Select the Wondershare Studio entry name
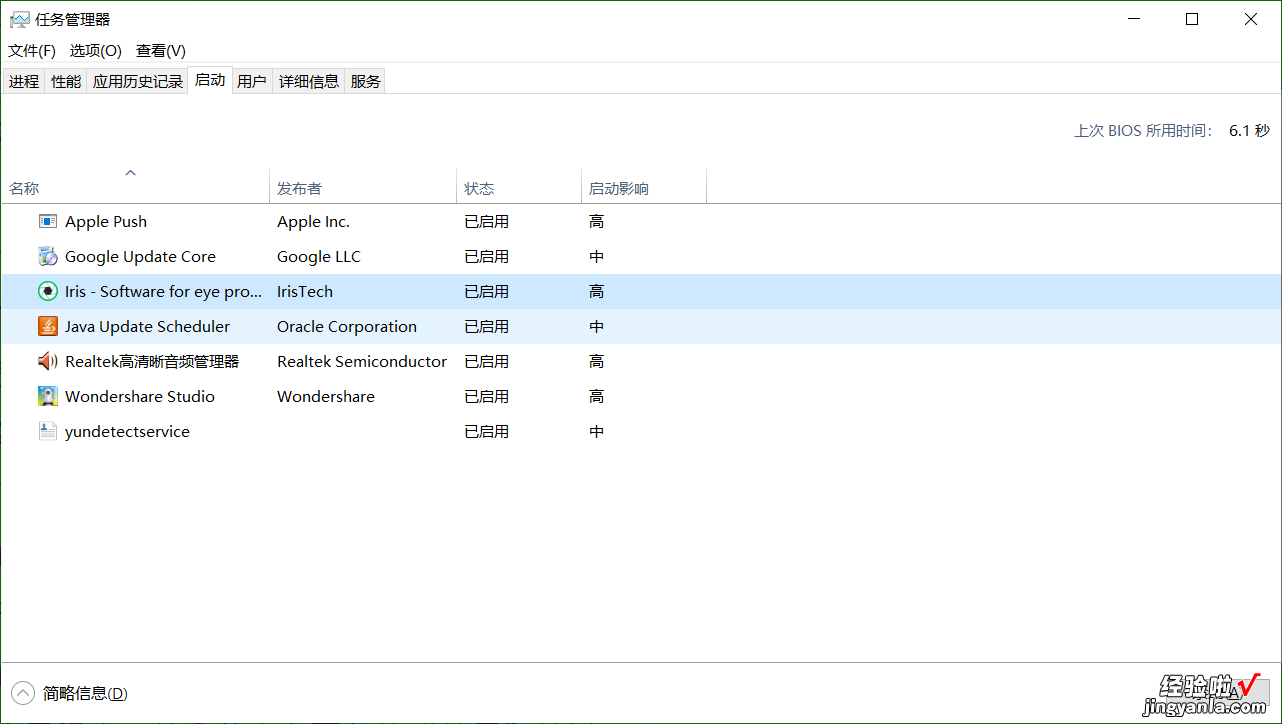Image resolution: width=1282 pixels, height=724 pixels. pyautogui.click(x=140, y=396)
